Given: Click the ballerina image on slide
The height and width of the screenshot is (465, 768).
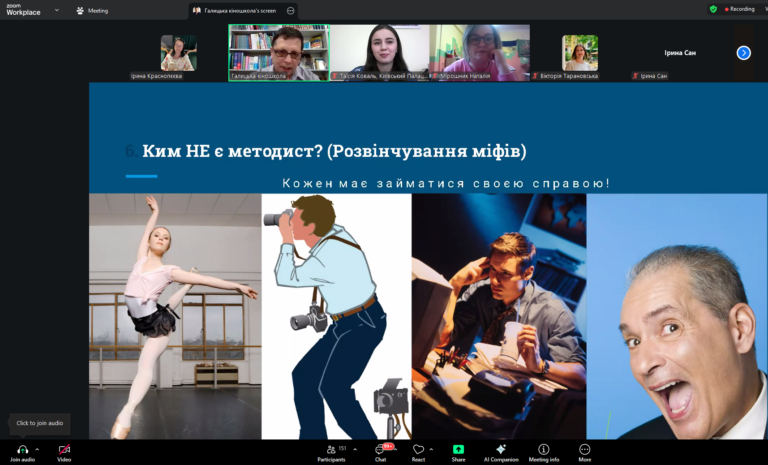Looking at the screenshot, I should point(175,316).
